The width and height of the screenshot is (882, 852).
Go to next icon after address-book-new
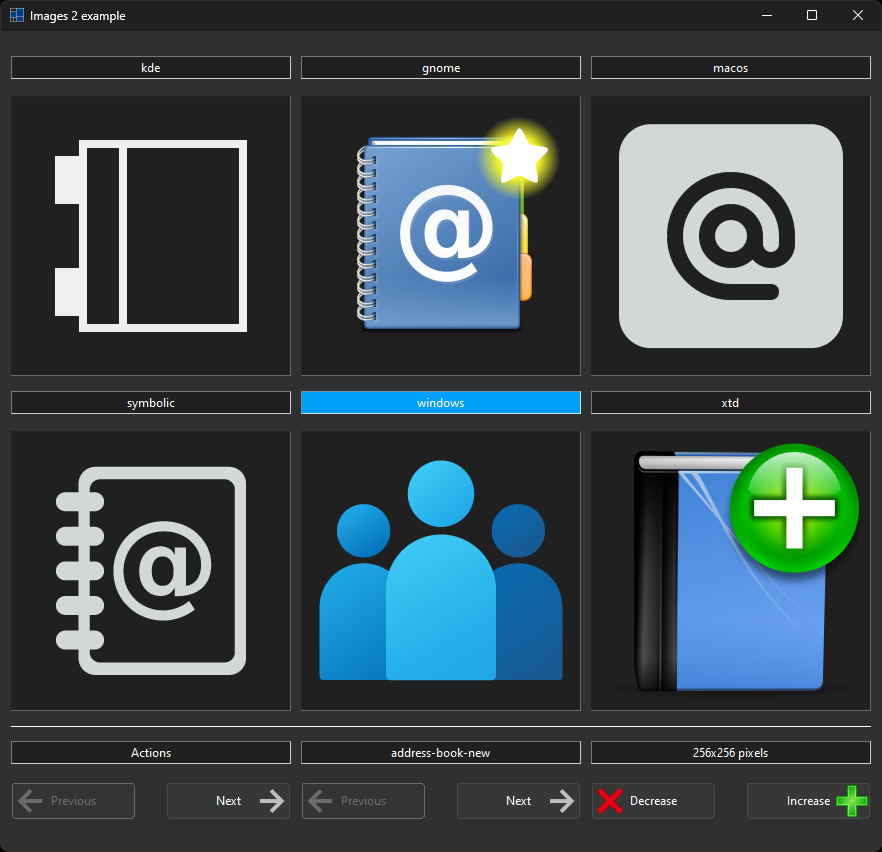(x=518, y=801)
